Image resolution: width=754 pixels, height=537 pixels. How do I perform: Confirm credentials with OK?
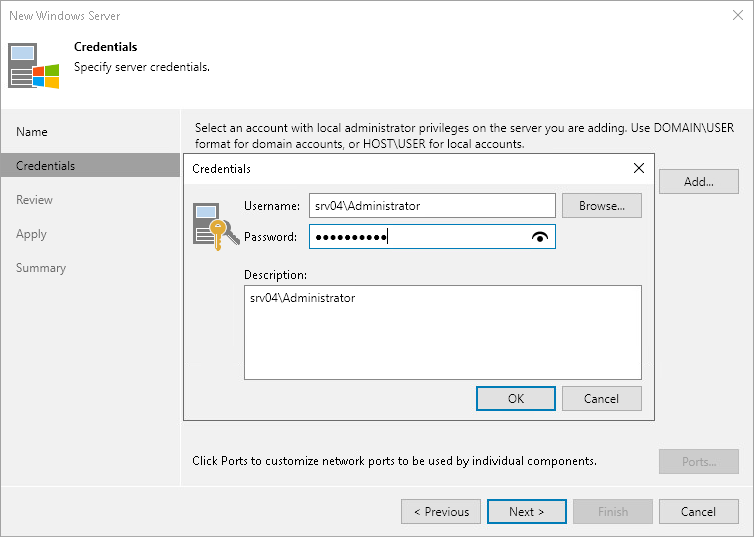[x=515, y=399]
